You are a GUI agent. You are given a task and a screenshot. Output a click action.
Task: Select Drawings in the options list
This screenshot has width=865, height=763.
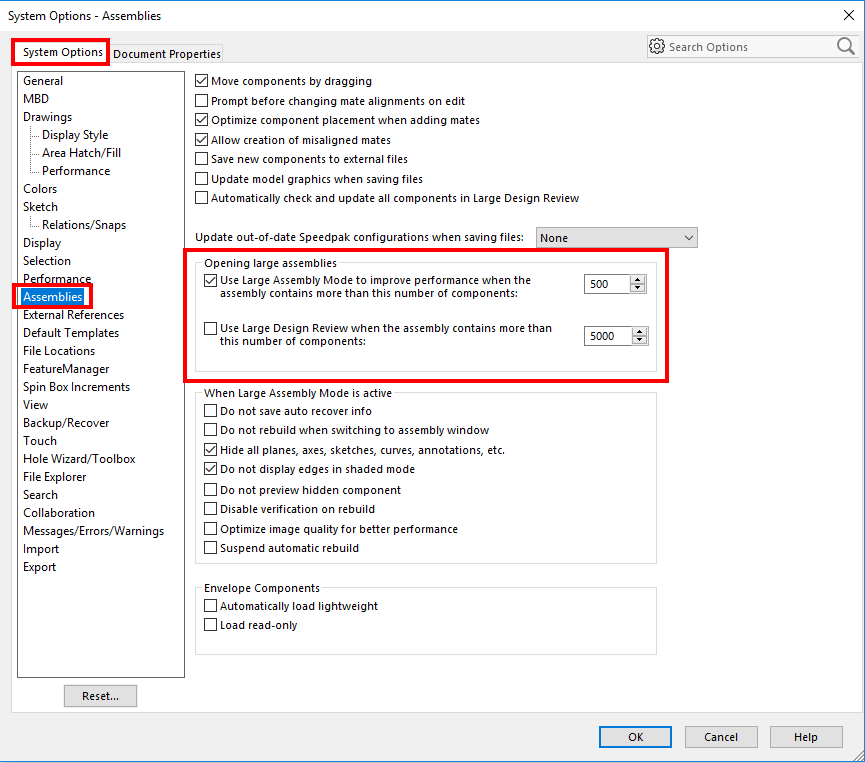pyautogui.click(x=47, y=117)
